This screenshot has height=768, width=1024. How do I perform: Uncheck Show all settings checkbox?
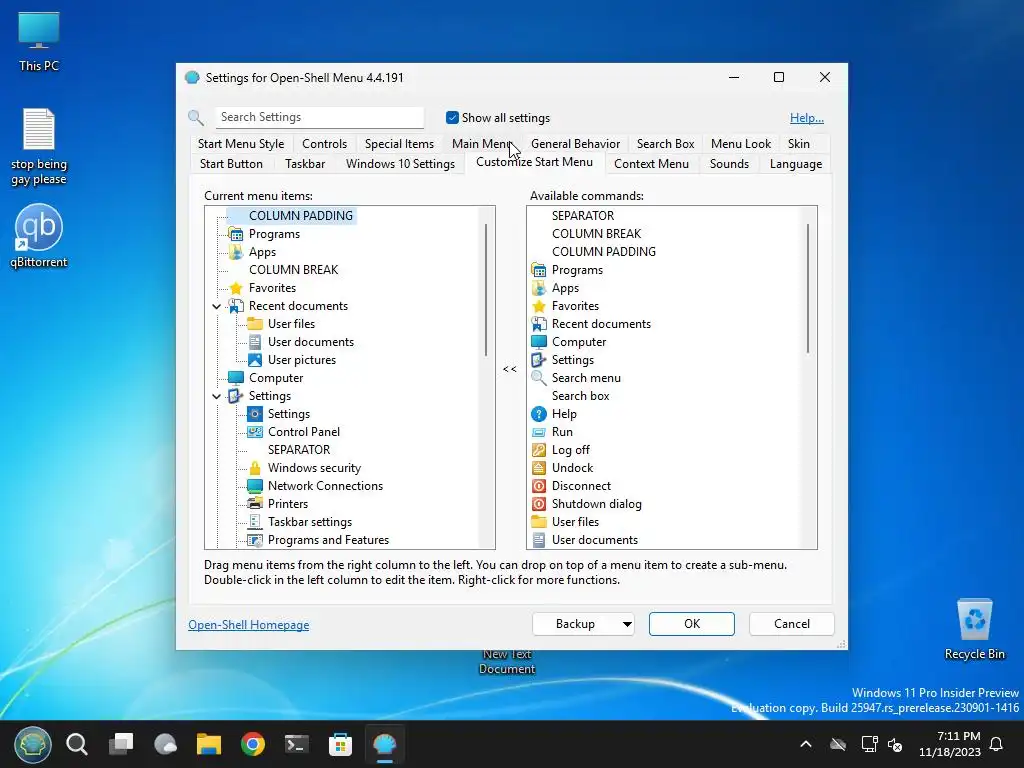click(452, 118)
